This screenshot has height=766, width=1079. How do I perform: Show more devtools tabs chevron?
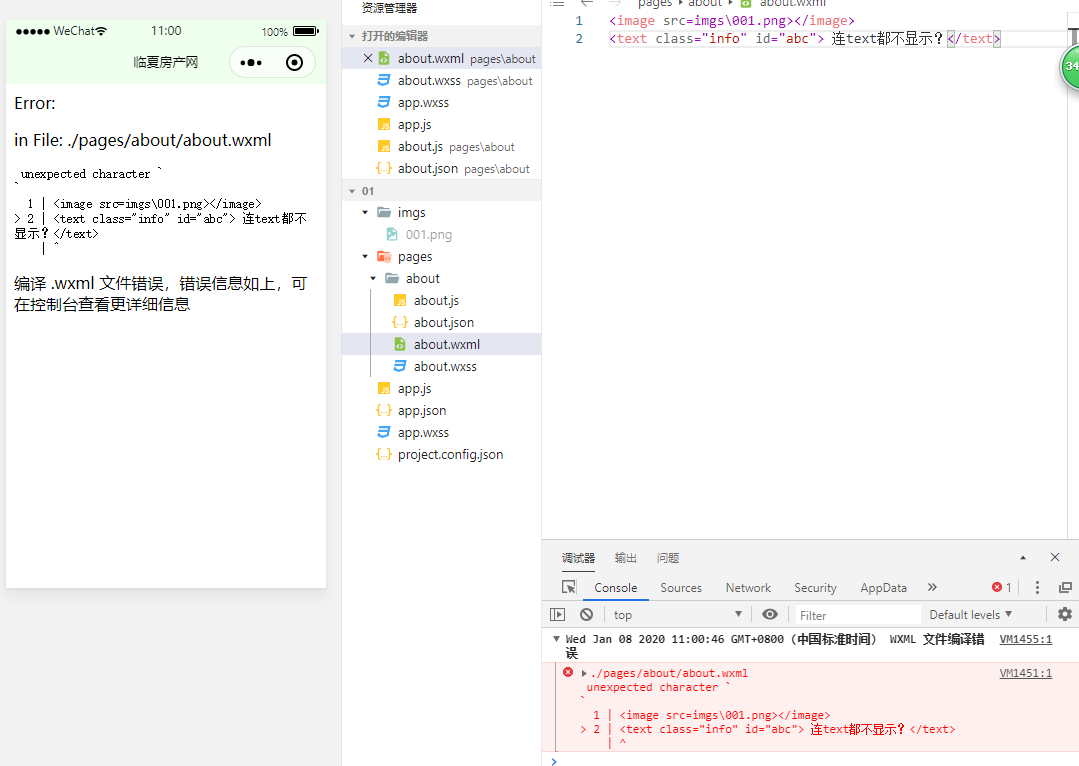tap(932, 587)
